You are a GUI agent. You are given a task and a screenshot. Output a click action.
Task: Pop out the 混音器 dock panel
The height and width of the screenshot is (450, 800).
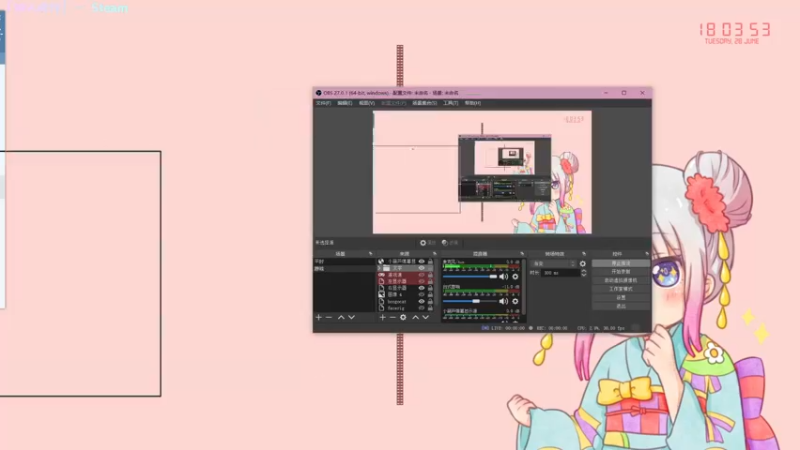[x=522, y=254]
